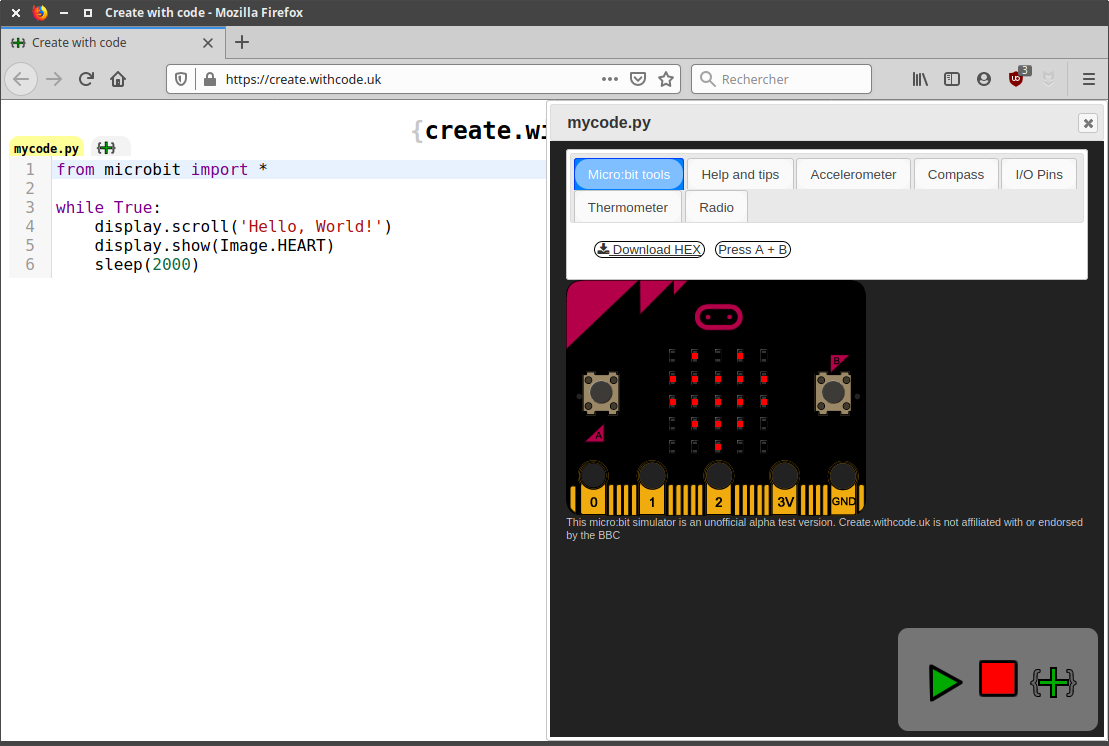The height and width of the screenshot is (746, 1109).
Task: Click pin 1 on the micro:bit edge connector
Action: (651, 488)
